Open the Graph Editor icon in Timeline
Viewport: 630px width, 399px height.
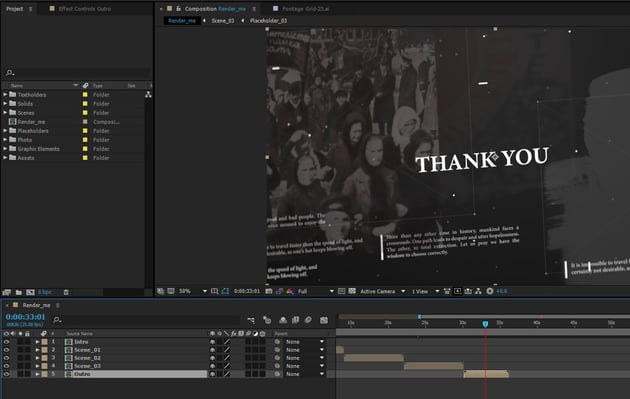click(324, 320)
